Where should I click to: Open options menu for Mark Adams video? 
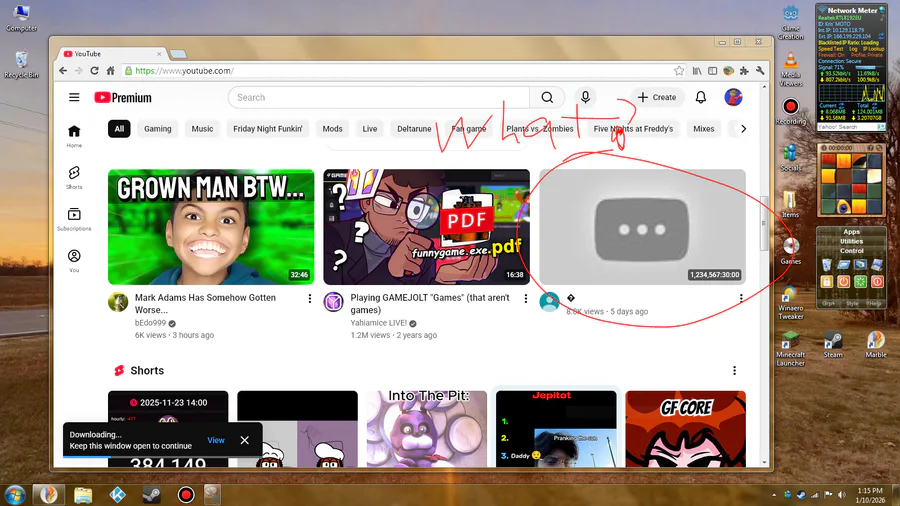point(310,298)
